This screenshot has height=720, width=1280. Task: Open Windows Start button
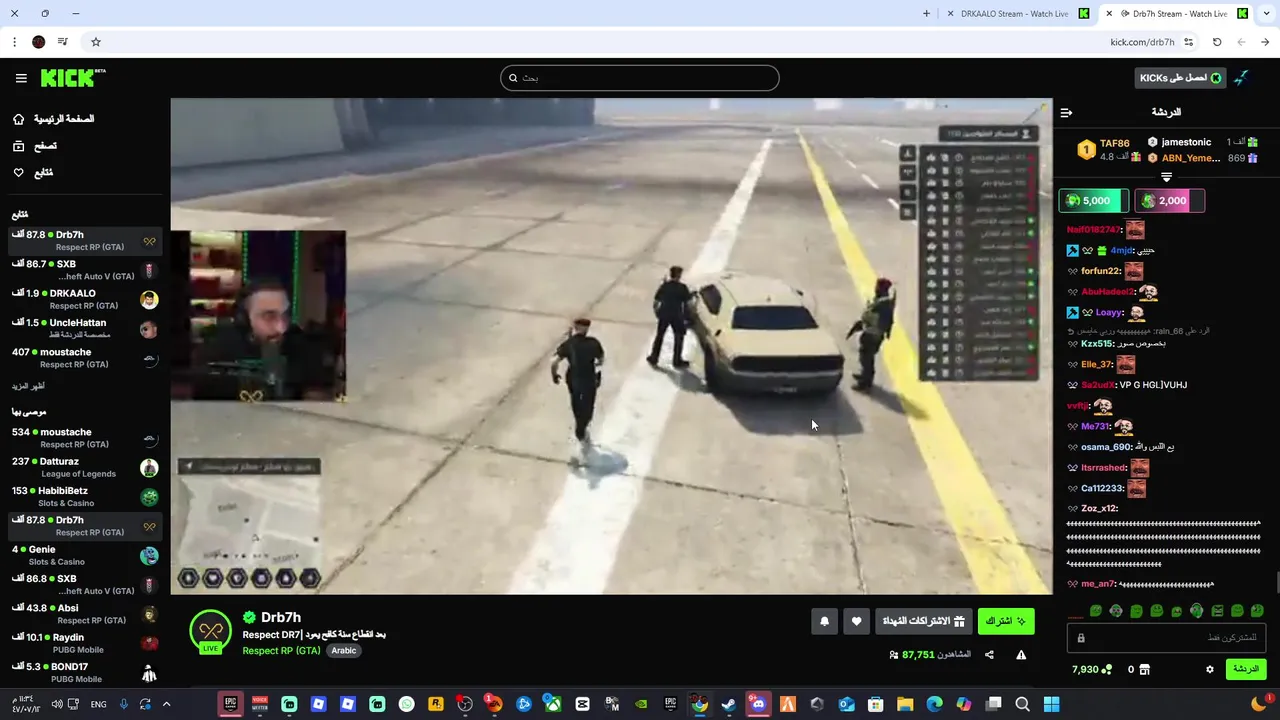click(x=1051, y=704)
